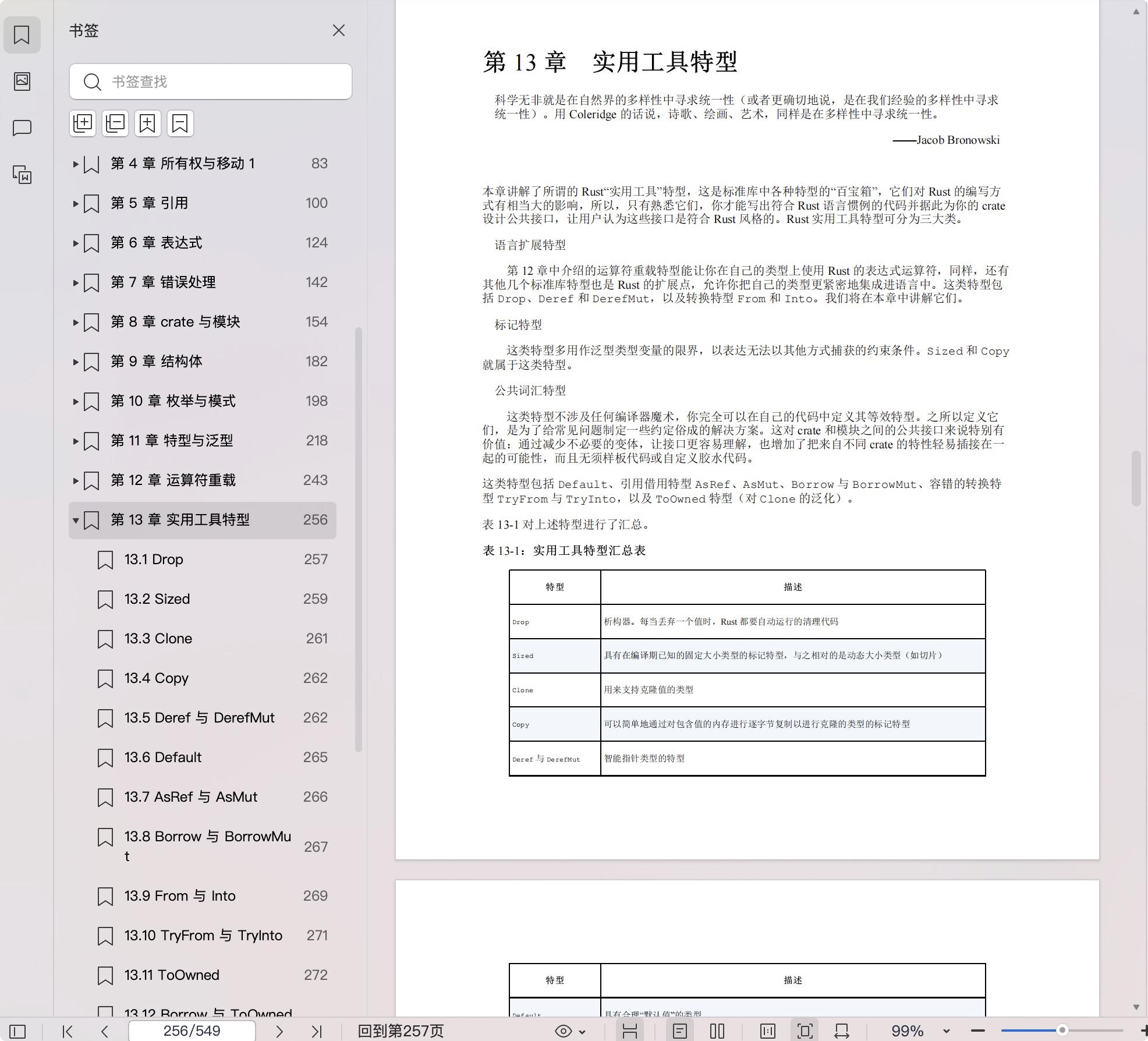Expand the 第 8 章 crate 与模块 bookmark
1148x1041 pixels.
click(76, 323)
